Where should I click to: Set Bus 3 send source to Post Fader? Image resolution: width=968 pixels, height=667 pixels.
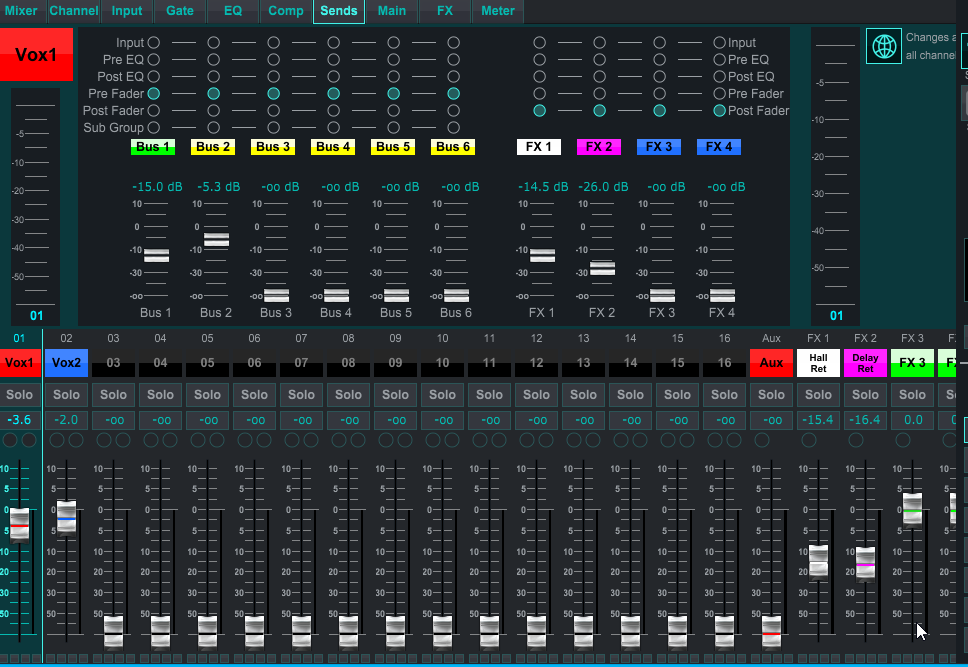tap(274, 111)
